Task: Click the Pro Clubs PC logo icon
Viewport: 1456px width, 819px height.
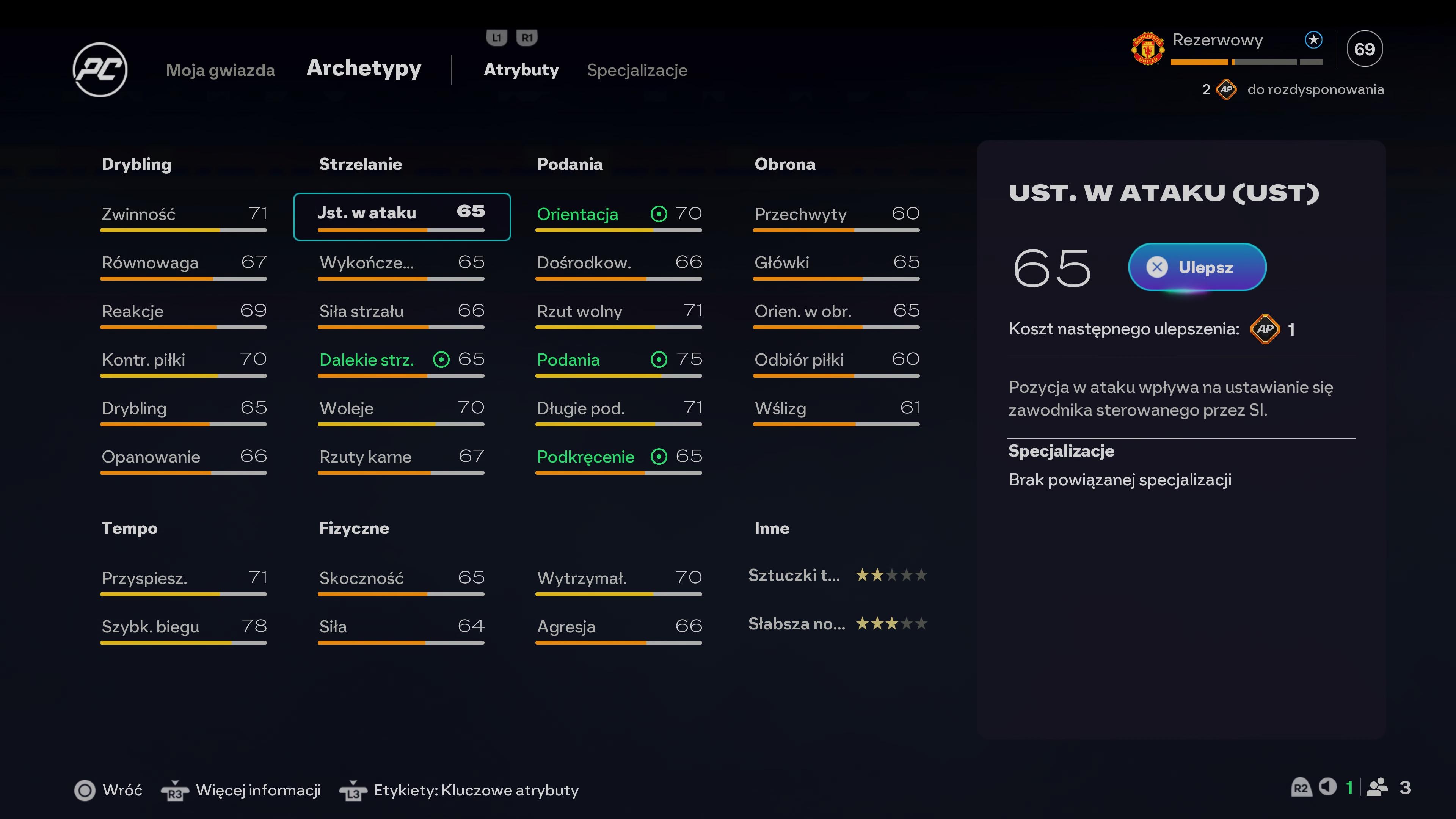Action: point(100,69)
